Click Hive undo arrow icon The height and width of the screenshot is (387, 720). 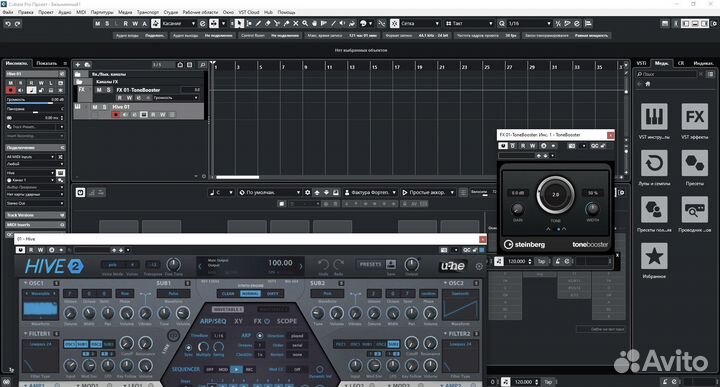[323, 264]
